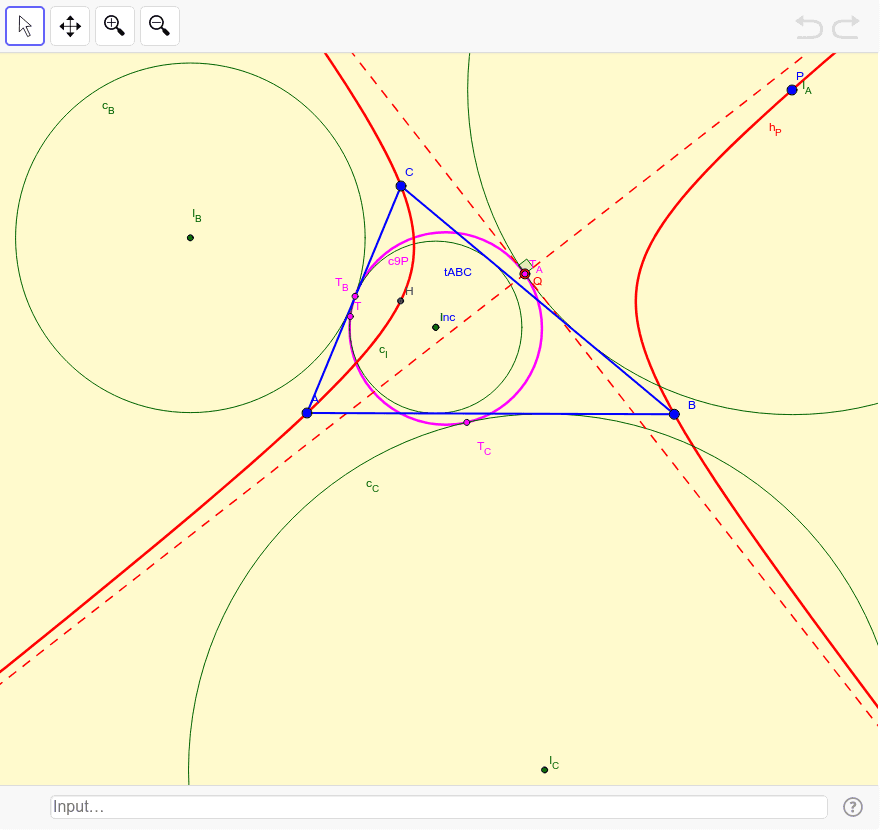Activate the Move Graphics View tool
880x830 pixels.
pyautogui.click(x=70, y=26)
